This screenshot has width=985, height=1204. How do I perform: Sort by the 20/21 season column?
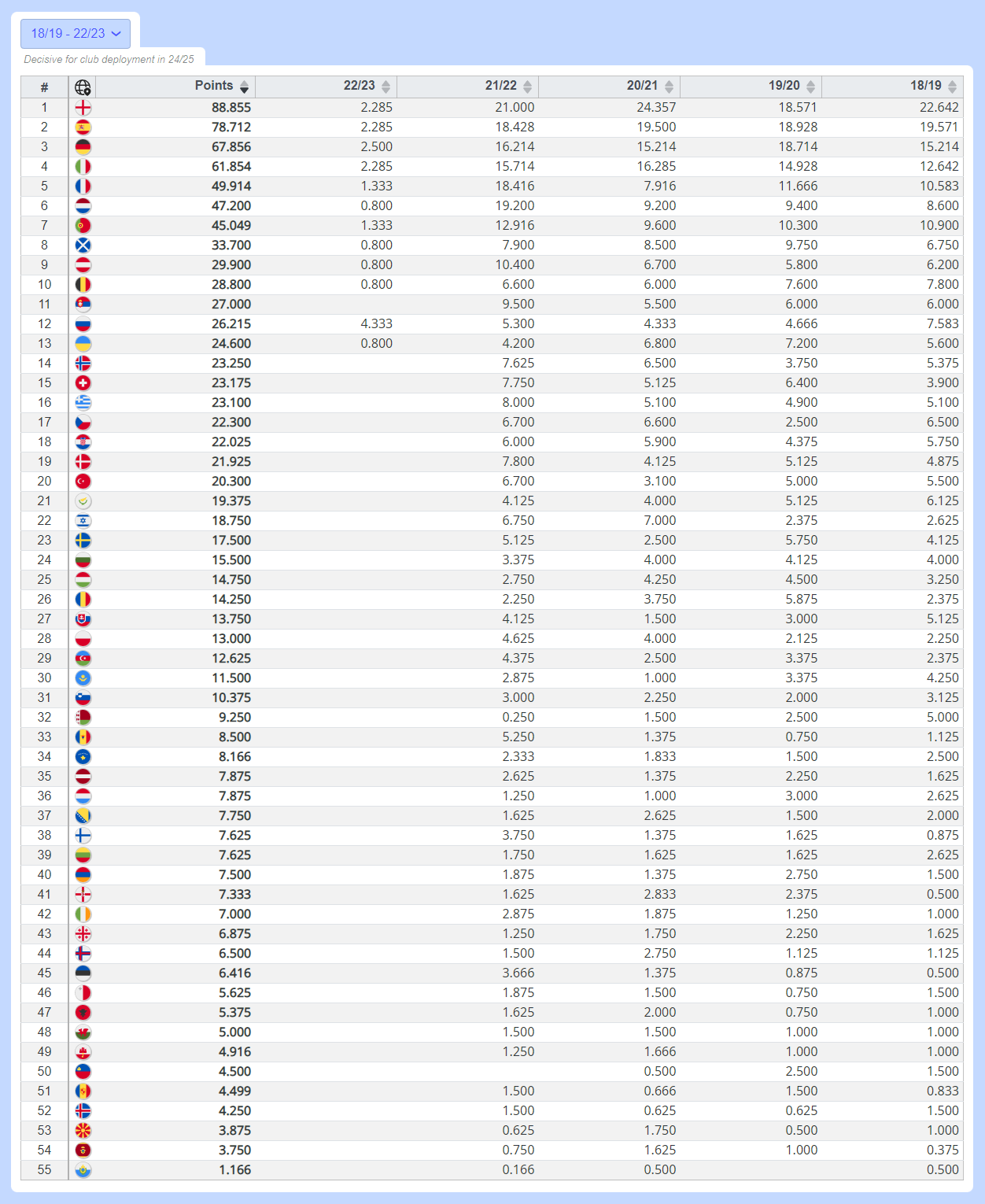609,86
